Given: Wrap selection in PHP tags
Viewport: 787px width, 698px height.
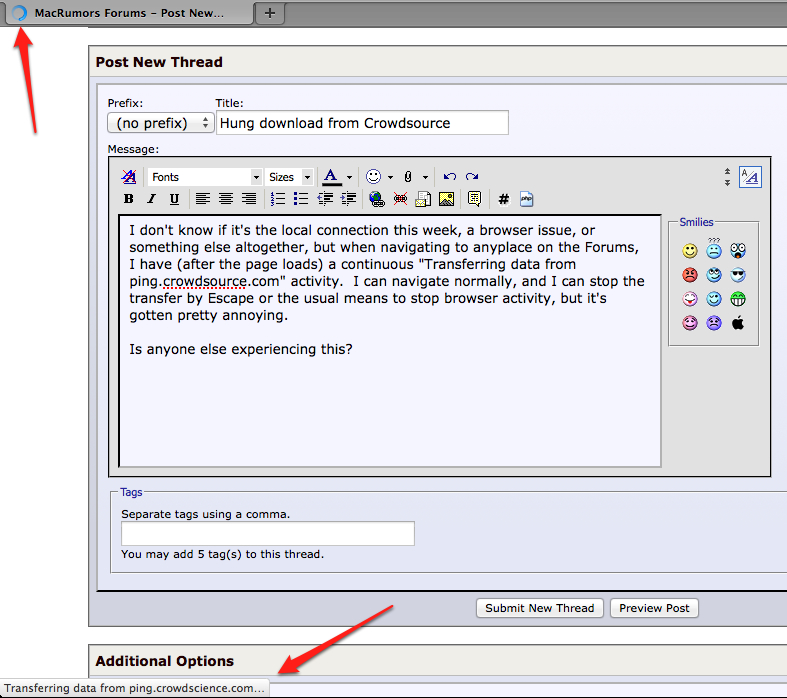Looking at the screenshot, I should click(527, 199).
